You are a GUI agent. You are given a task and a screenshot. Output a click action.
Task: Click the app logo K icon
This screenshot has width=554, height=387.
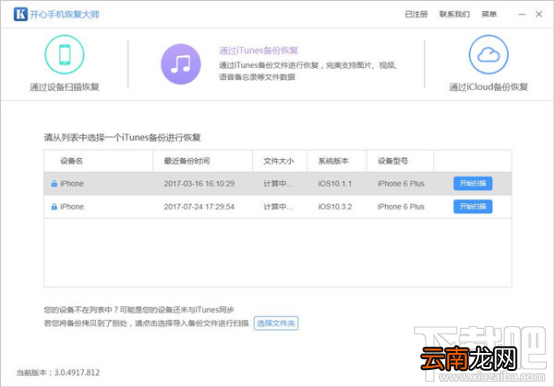tap(20, 14)
